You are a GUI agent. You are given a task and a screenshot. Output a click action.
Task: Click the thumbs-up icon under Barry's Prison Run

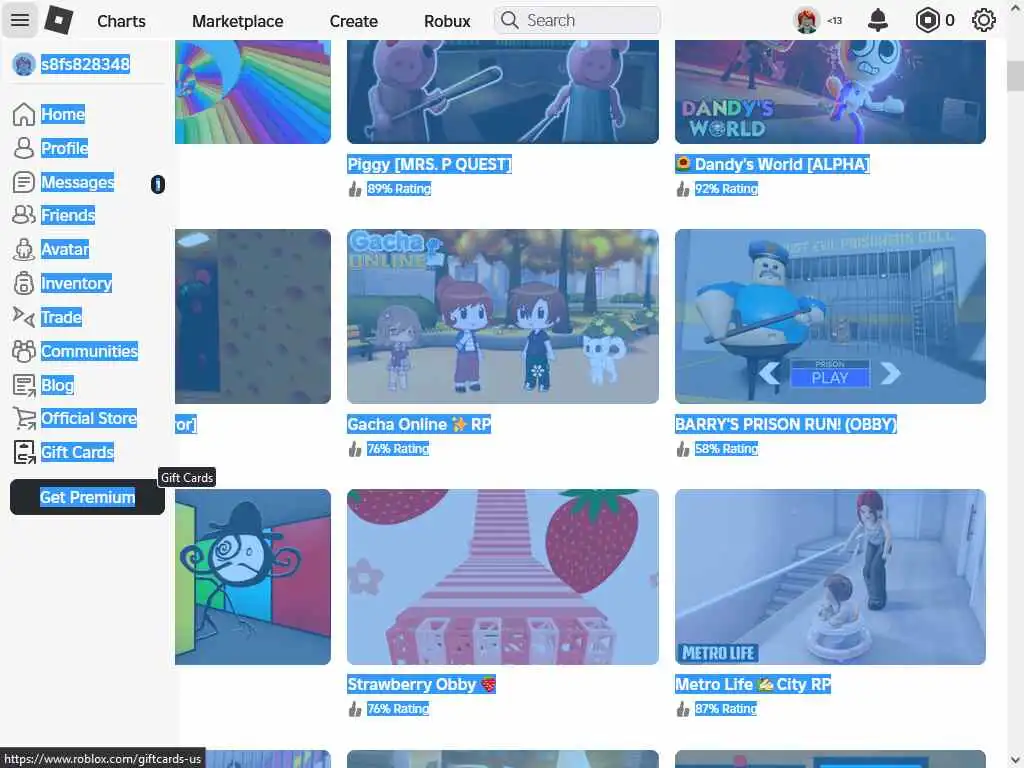682,449
